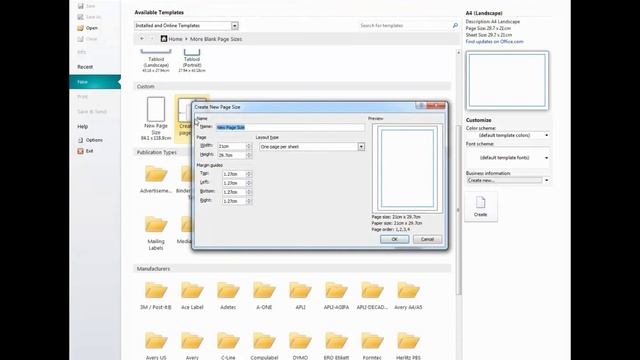Screen dimensions: 640x360
Task: Open the ERO Etikett folder
Action: coord(336,346)
